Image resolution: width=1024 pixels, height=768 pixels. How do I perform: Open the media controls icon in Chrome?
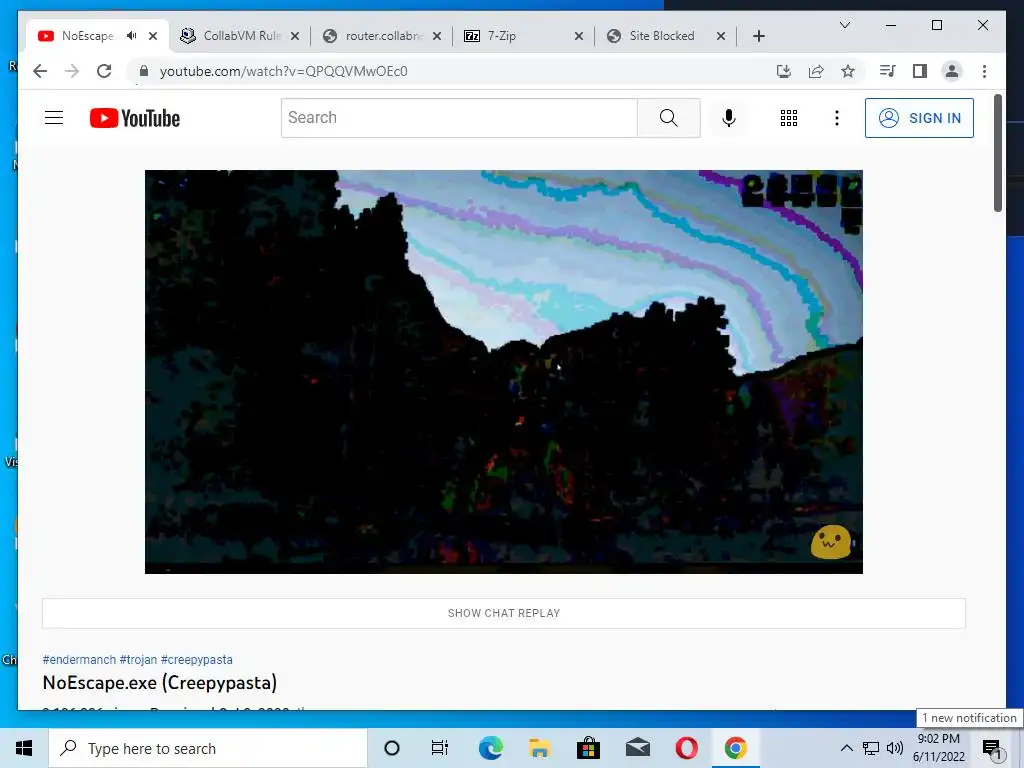click(888, 71)
